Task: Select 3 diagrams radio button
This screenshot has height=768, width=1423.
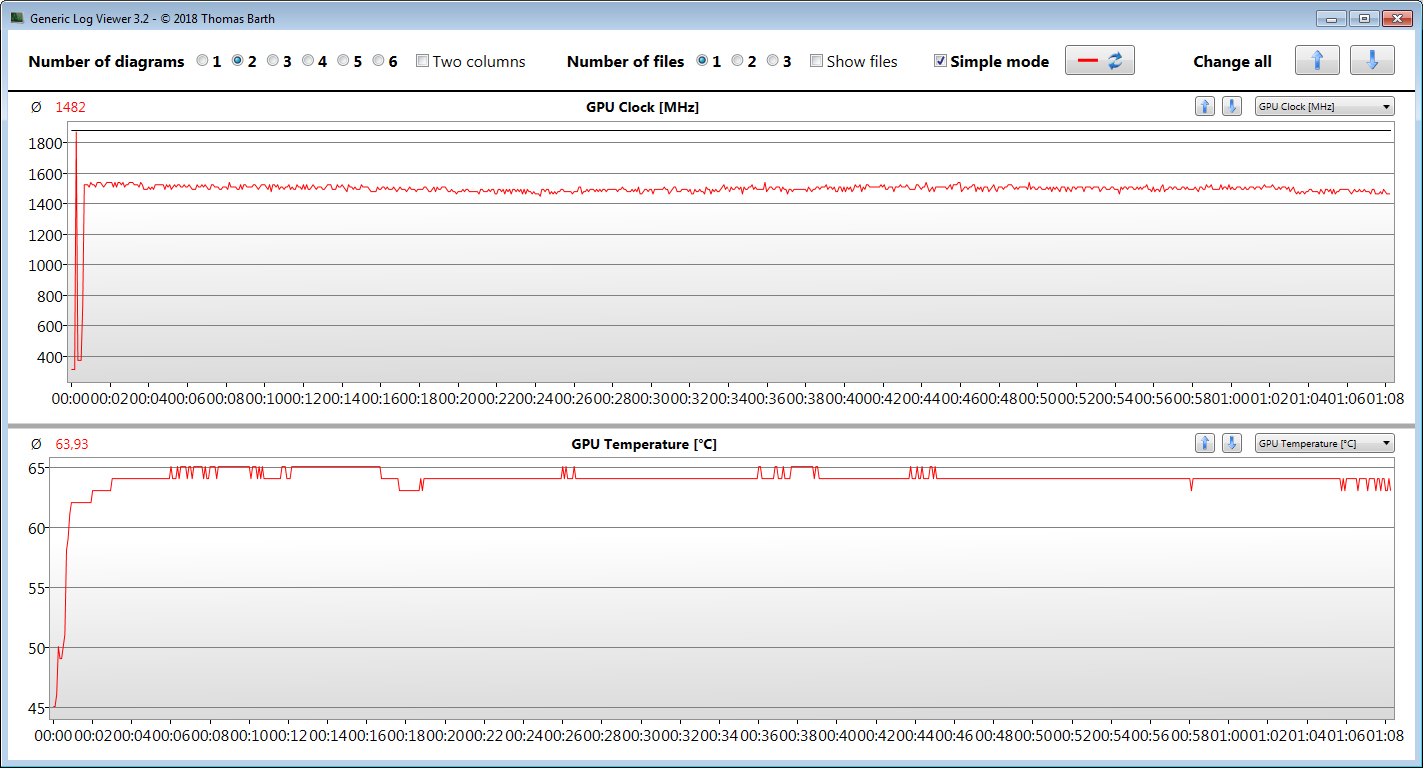Action: tap(273, 61)
